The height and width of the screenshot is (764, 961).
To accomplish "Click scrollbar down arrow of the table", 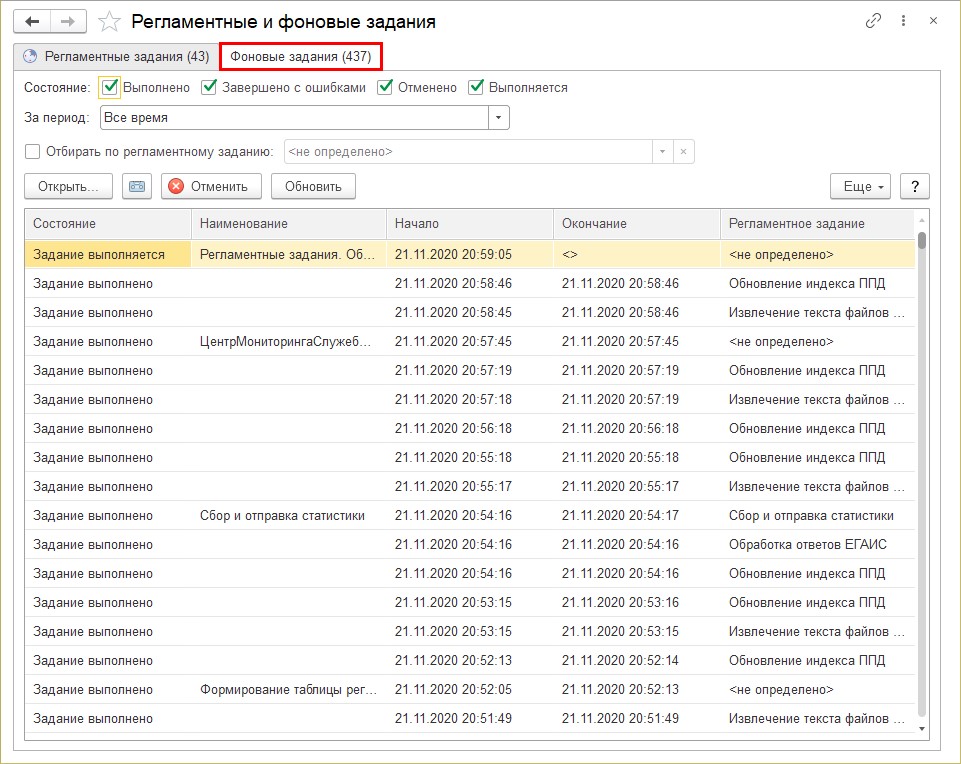I will tap(922, 728).
